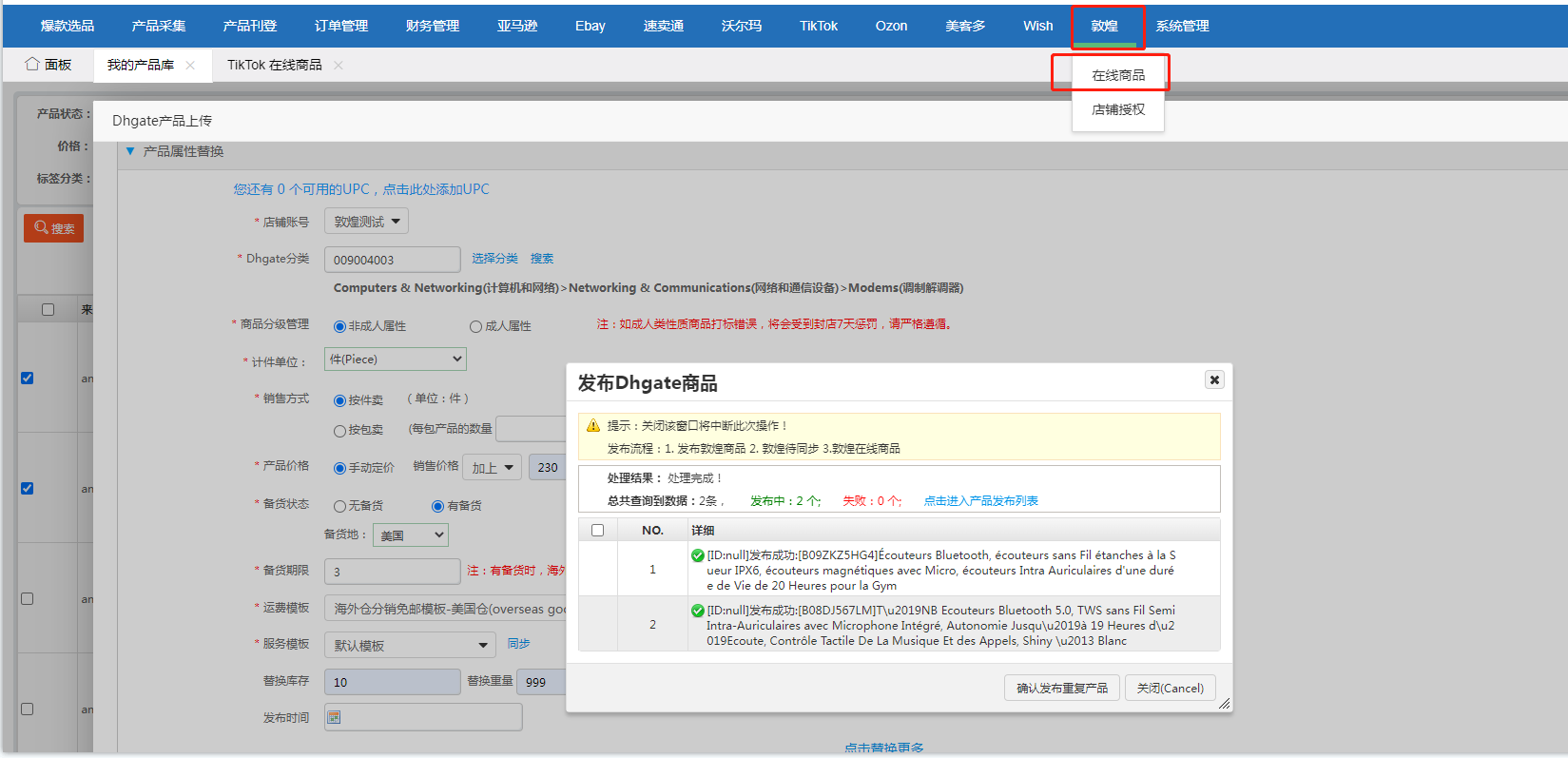Open the 产品刊登 menu
Screen dimensions: 1568x758
[250, 26]
